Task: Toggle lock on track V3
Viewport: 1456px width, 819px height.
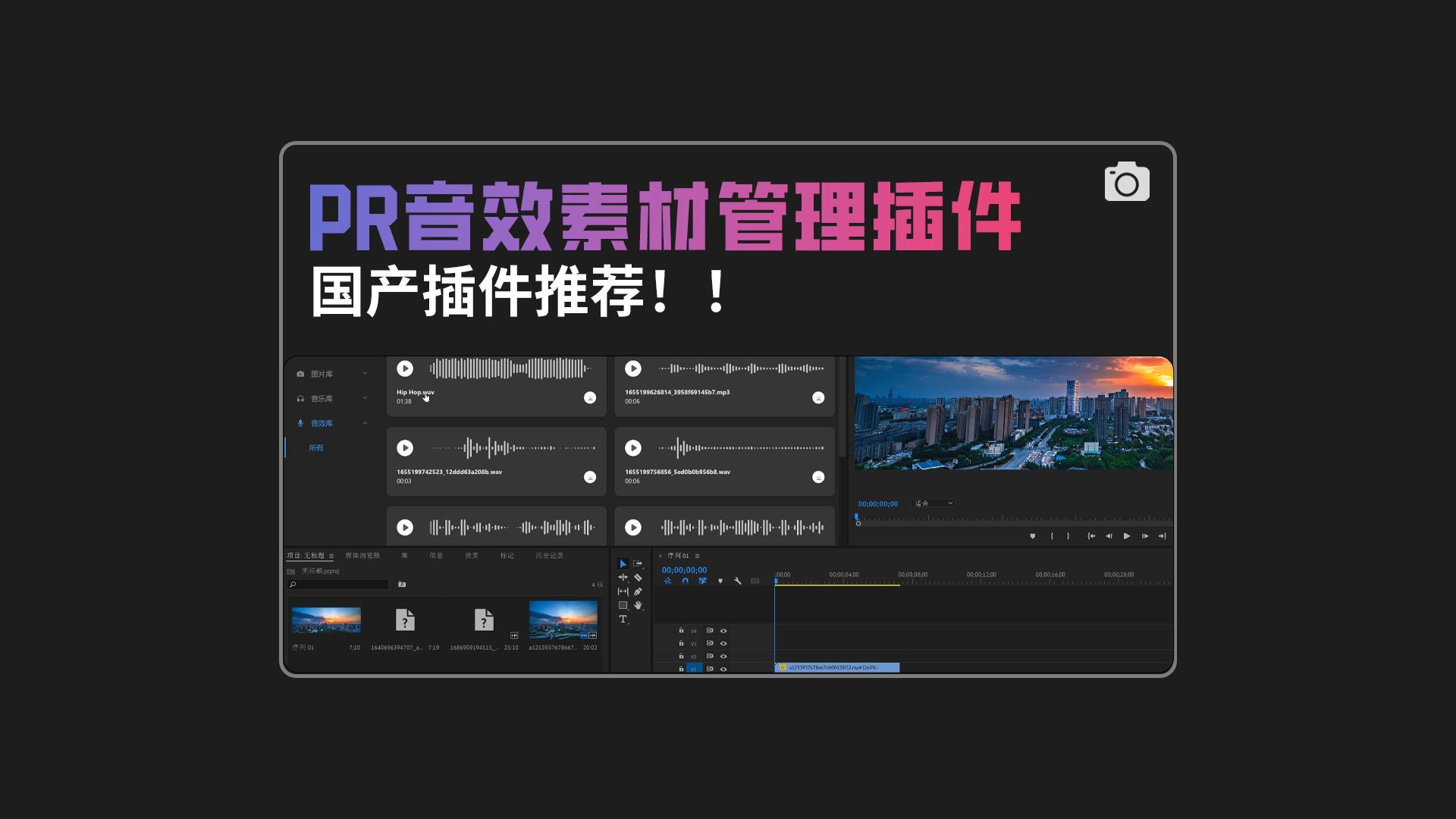Action: click(681, 643)
